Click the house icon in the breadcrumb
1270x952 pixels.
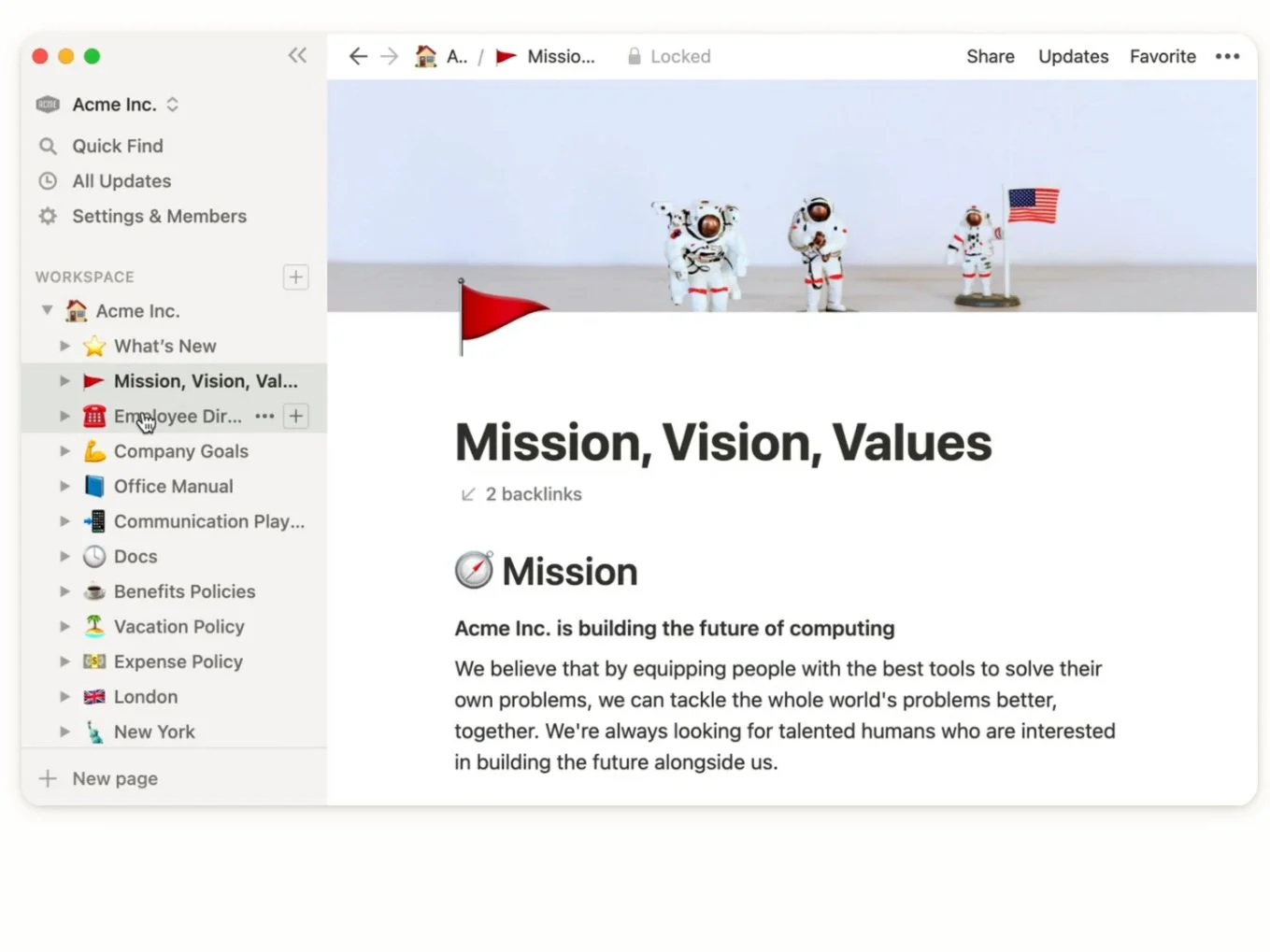click(x=425, y=56)
